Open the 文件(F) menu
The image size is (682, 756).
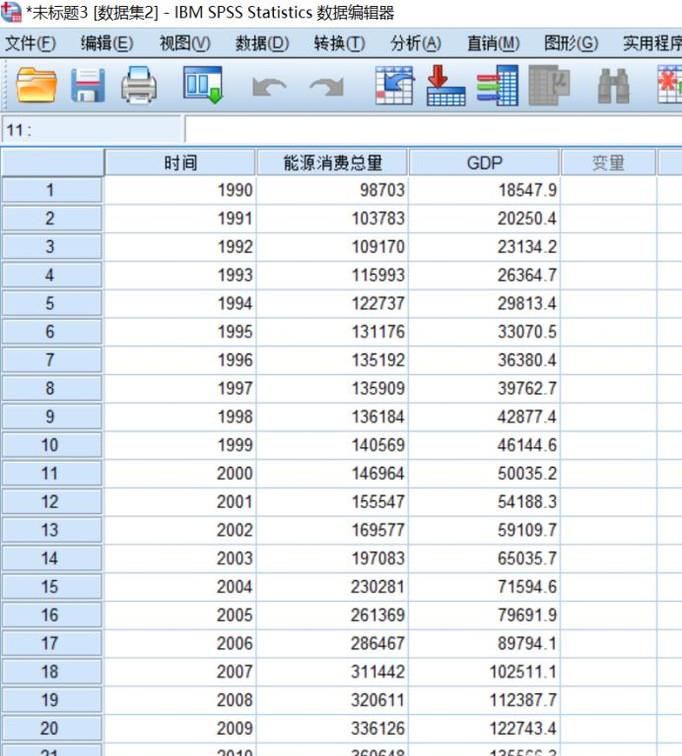point(30,44)
